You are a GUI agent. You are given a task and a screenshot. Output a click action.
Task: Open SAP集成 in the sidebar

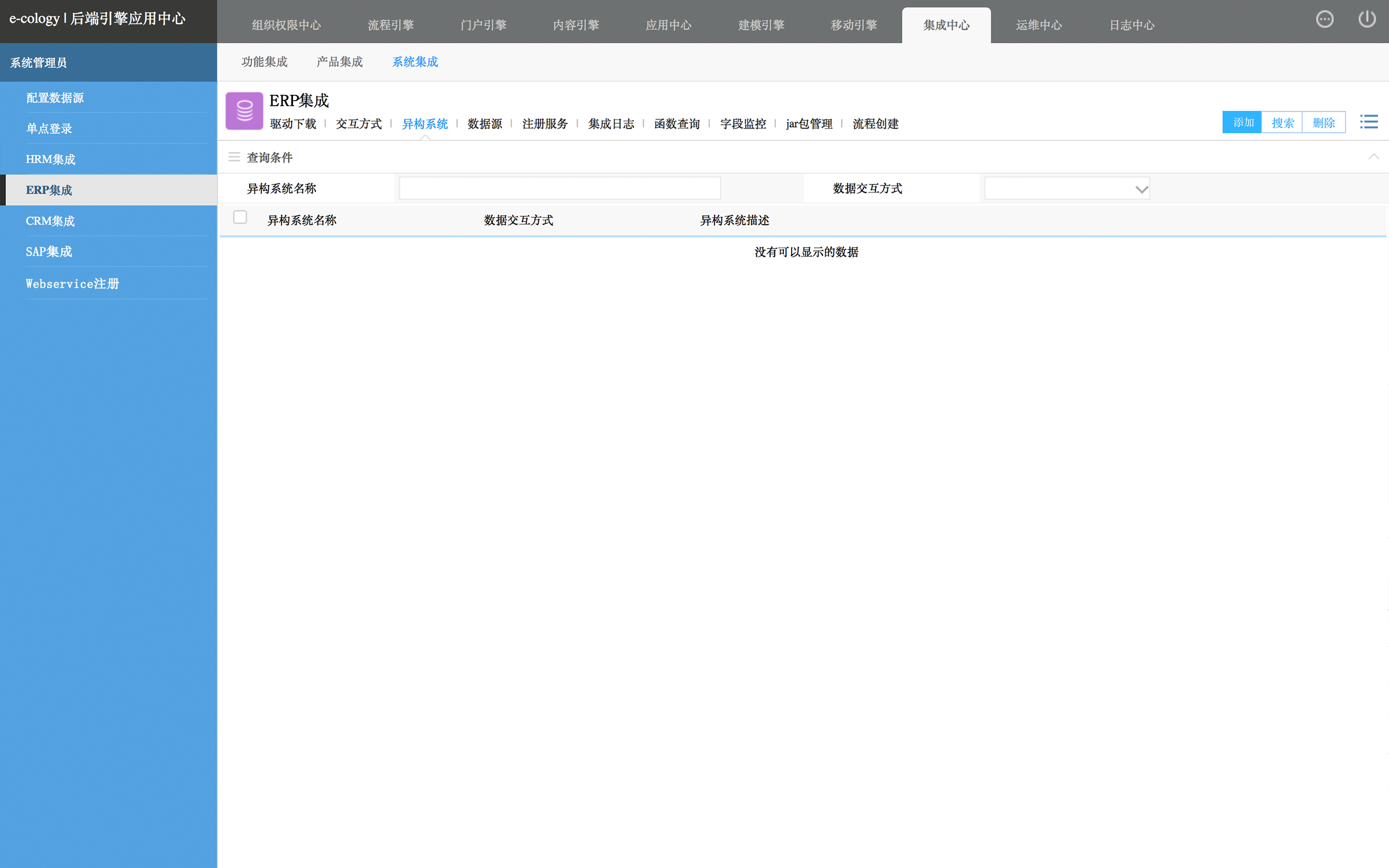(x=49, y=251)
